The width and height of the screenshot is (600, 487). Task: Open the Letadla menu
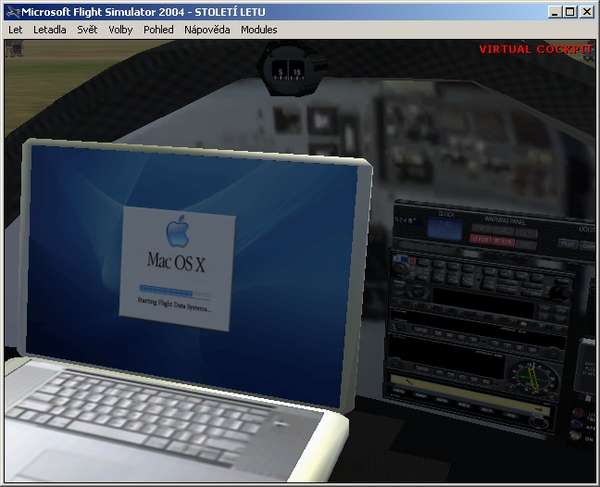pyautogui.click(x=50, y=30)
